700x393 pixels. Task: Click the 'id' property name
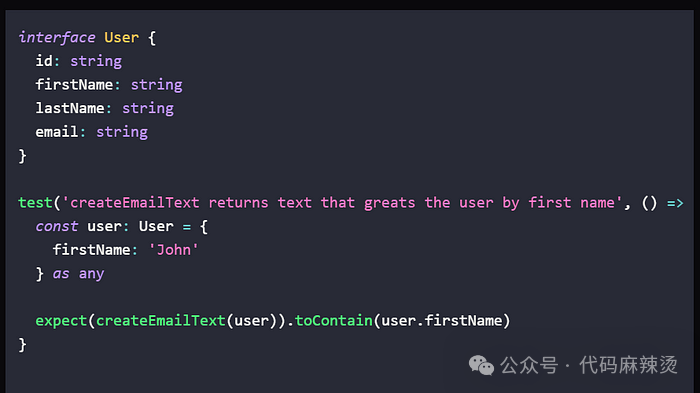pyautogui.click(x=44, y=61)
